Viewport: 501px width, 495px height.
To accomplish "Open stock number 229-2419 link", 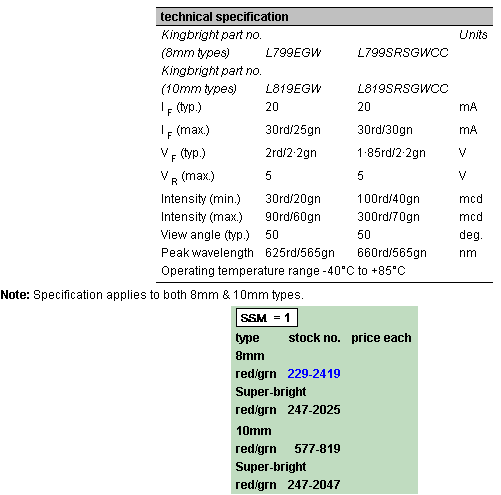I will (x=314, y=374).
